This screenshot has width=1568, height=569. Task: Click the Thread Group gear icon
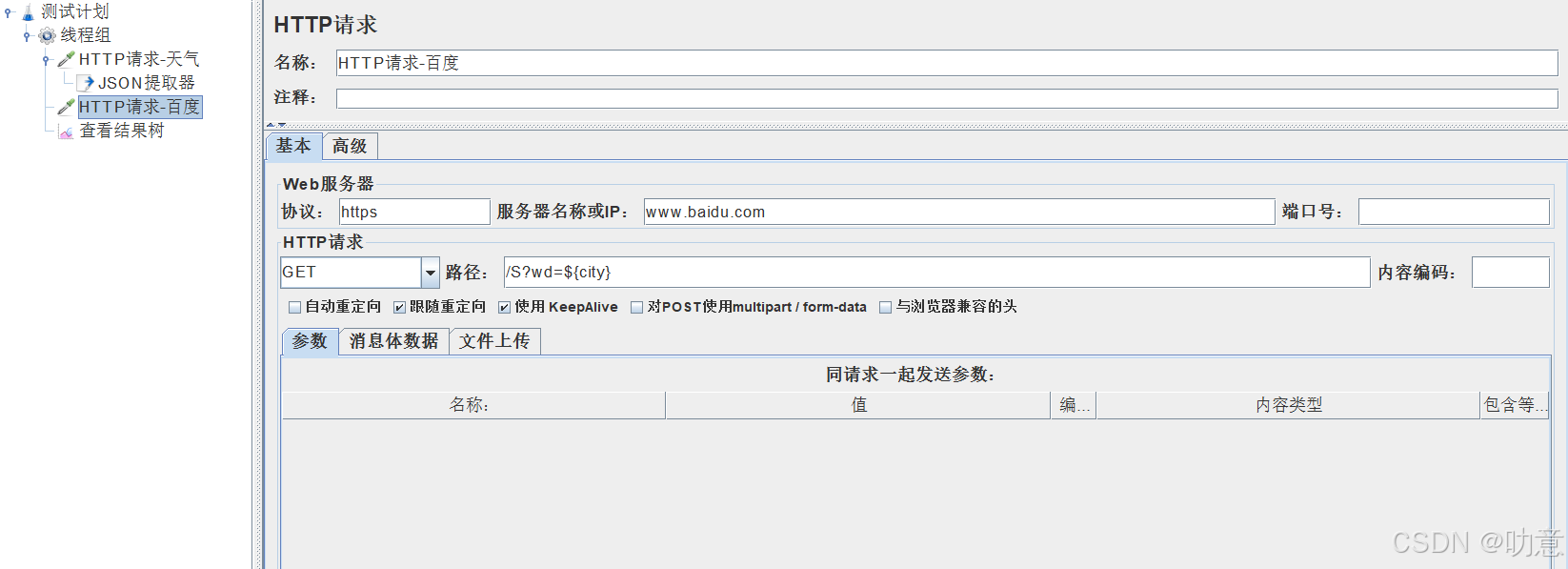47,35
